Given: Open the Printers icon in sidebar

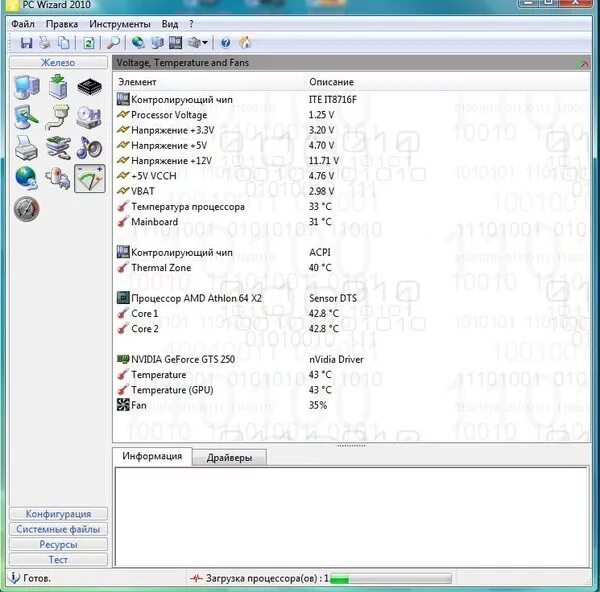Looking at the screenshot, I should tap(26, 148).
